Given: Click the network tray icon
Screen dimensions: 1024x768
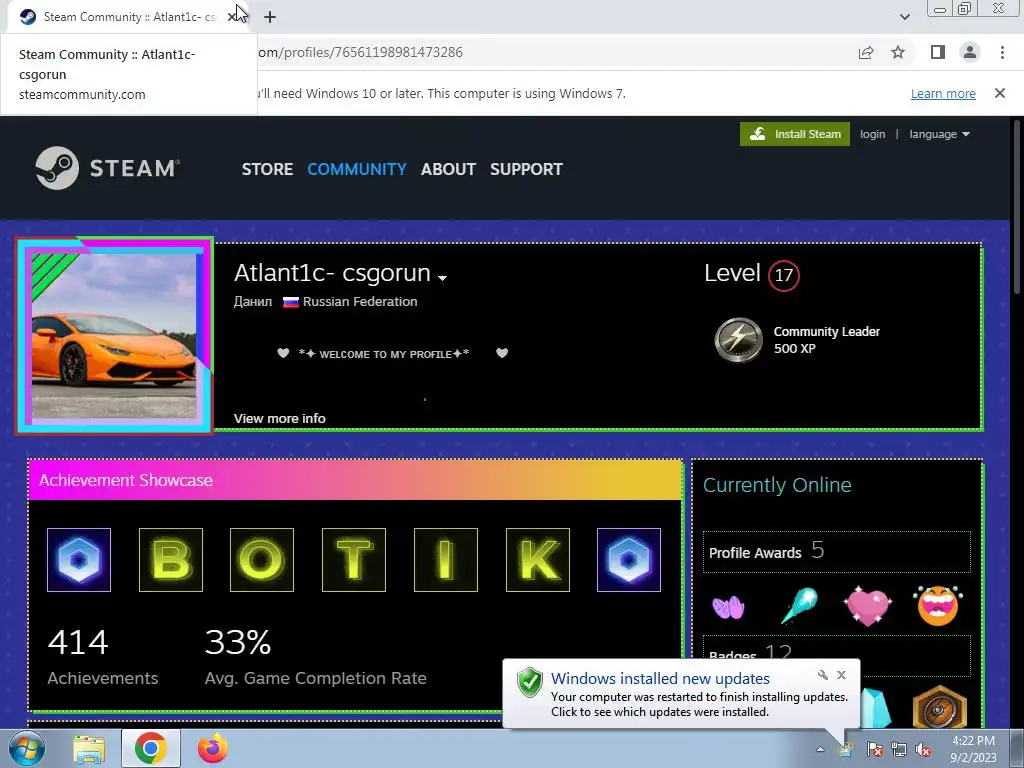Looking at the screenshot, I should 899,749.
